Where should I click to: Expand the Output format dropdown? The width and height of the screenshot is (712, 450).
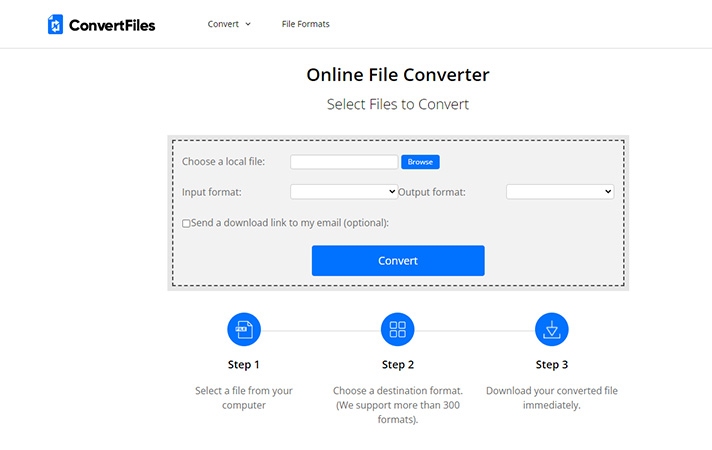[x=560, y=192]
